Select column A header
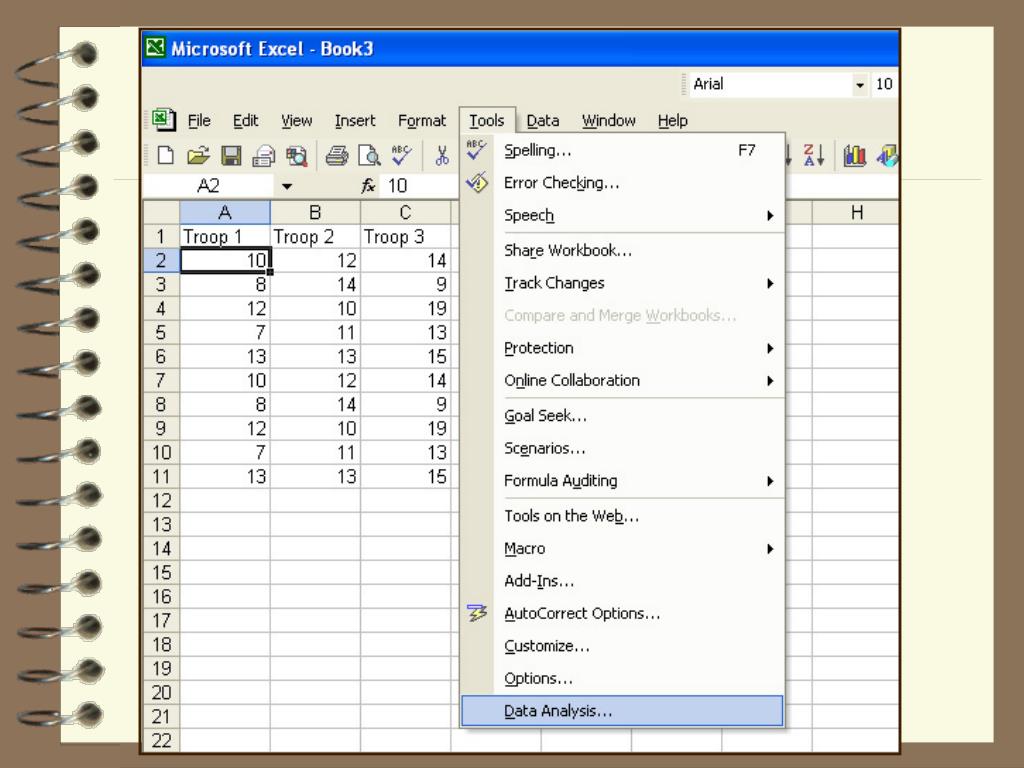Image resolution: width=1024 pixels, height=768 pixels. 225,212
